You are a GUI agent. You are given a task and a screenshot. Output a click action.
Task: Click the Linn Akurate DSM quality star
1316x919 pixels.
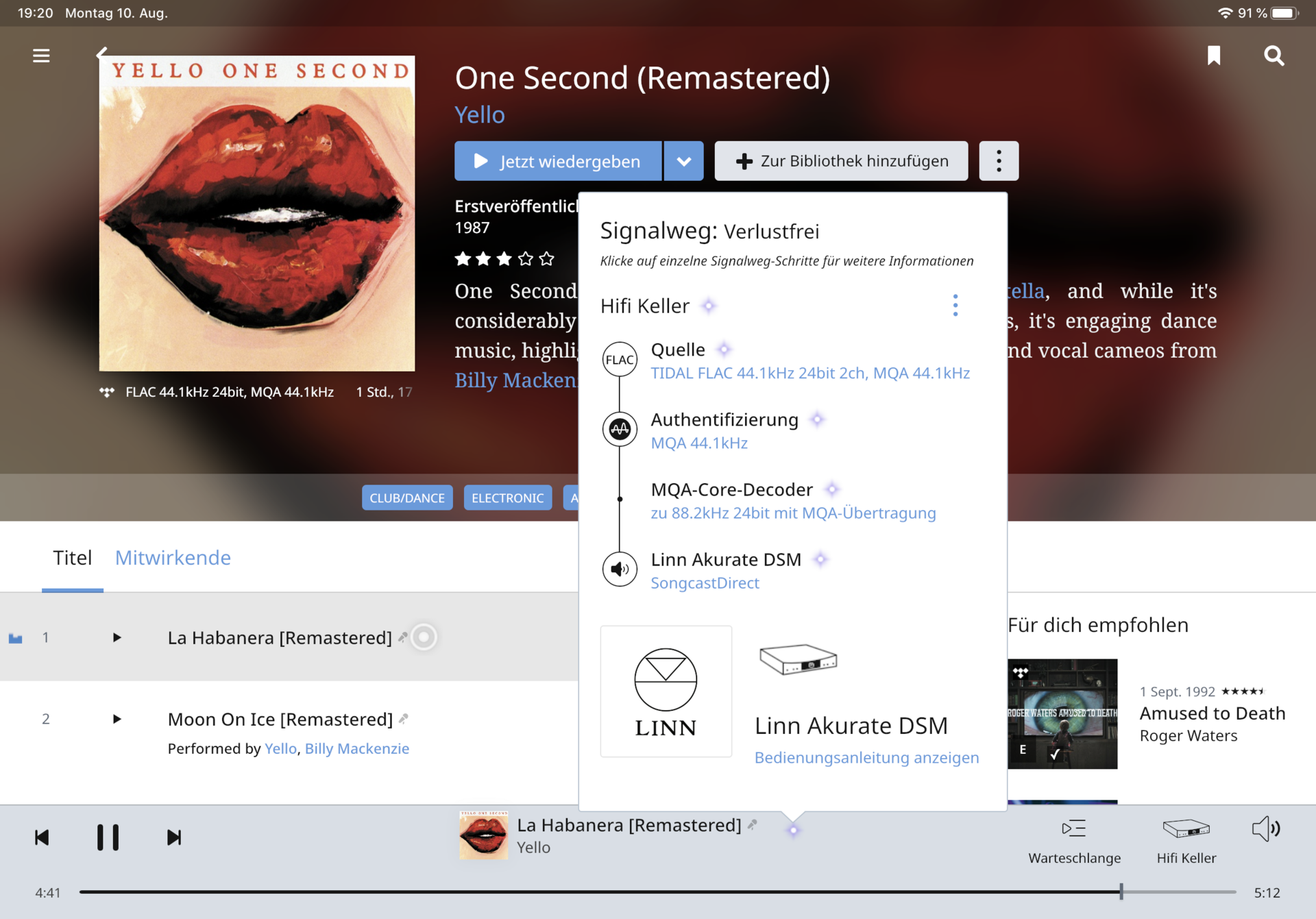(x=820, y=559)
